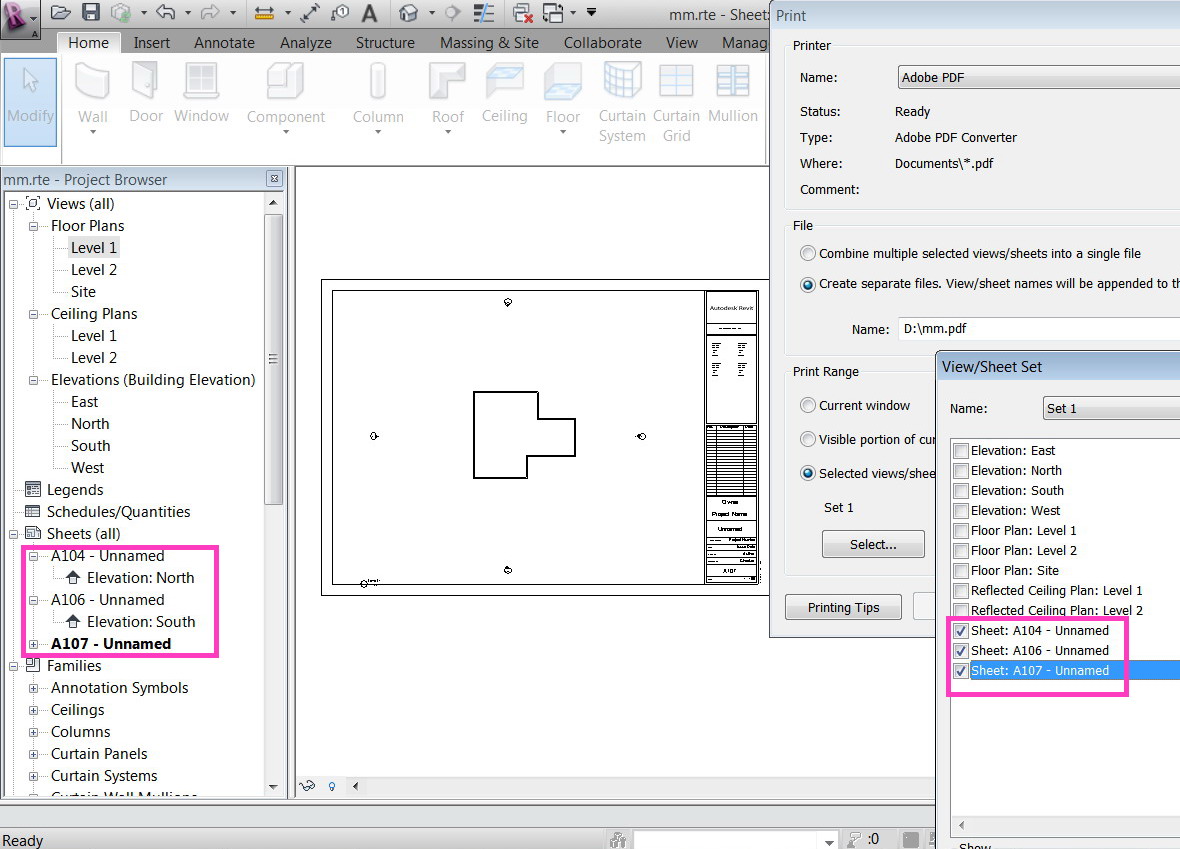Switch to the Annotate ribbon tab

pos(224,42)
